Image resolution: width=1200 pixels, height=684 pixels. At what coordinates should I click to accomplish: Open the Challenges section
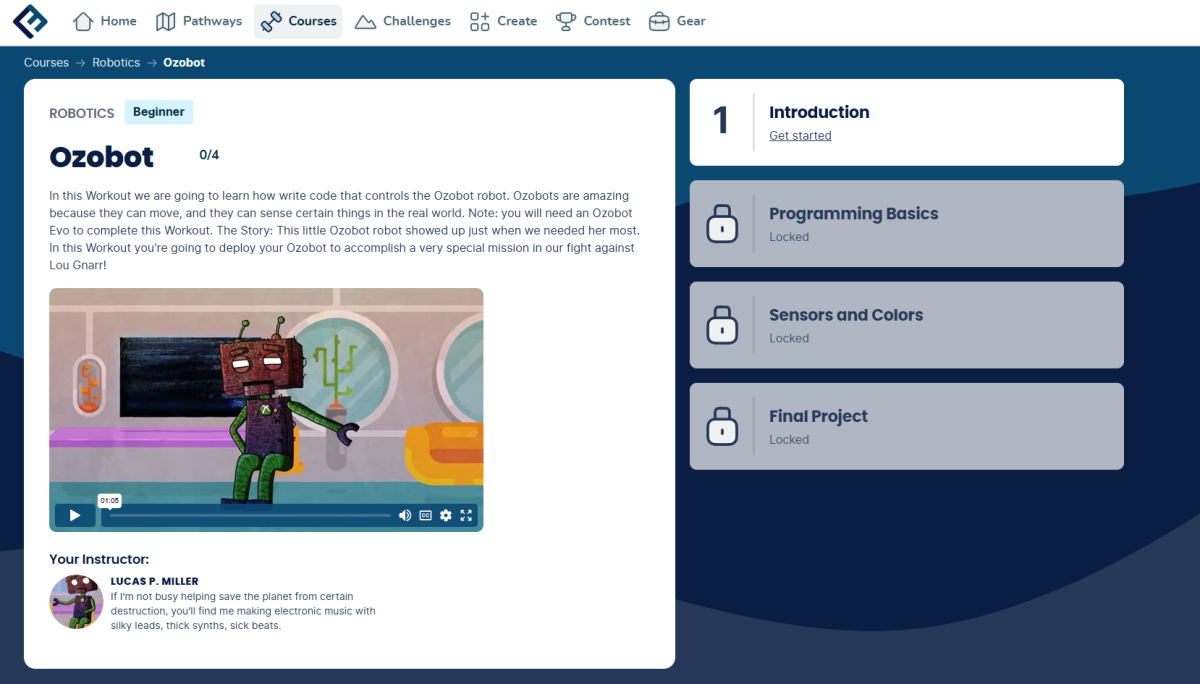click(x=403, y=21)
